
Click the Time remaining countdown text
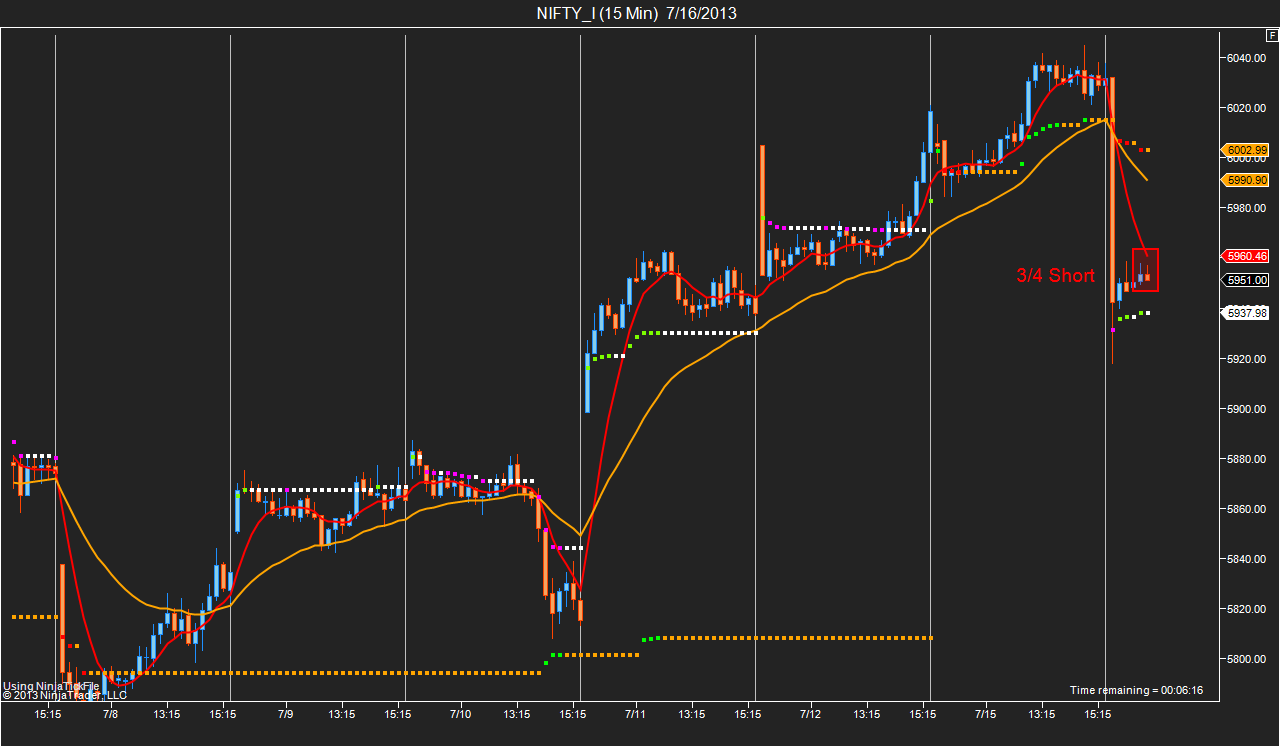tap(1136, 690)
